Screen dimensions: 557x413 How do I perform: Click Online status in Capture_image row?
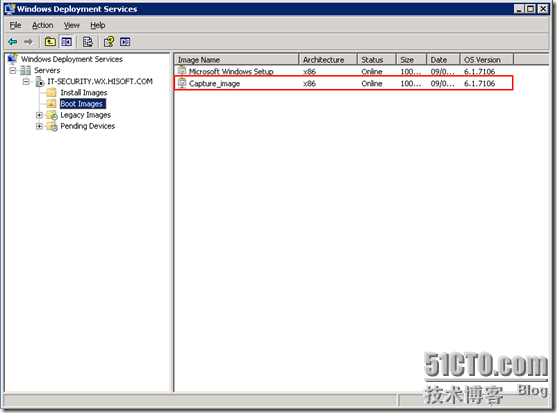point(372,83)
